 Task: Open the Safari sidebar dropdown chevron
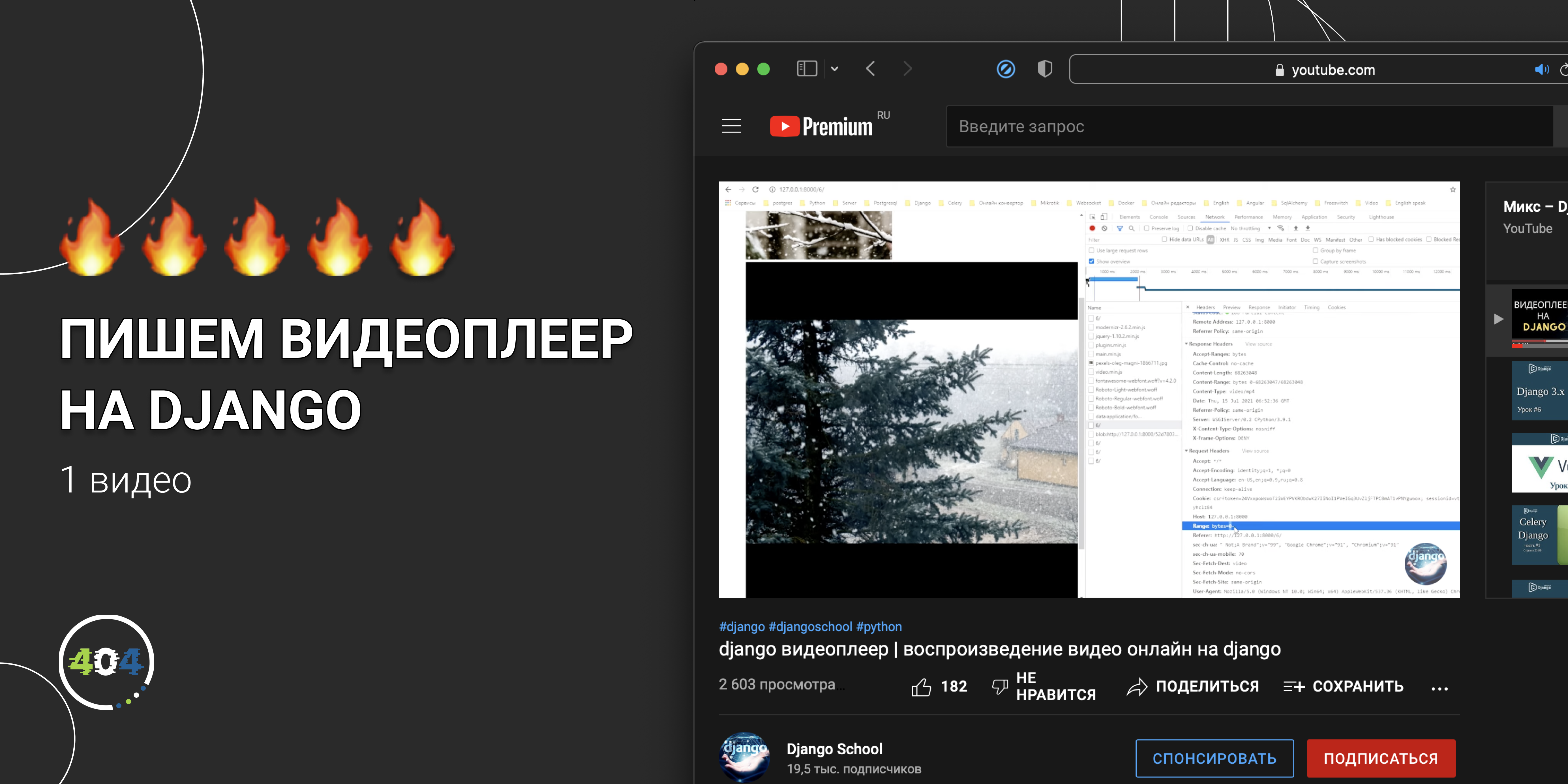pos(835,69)
